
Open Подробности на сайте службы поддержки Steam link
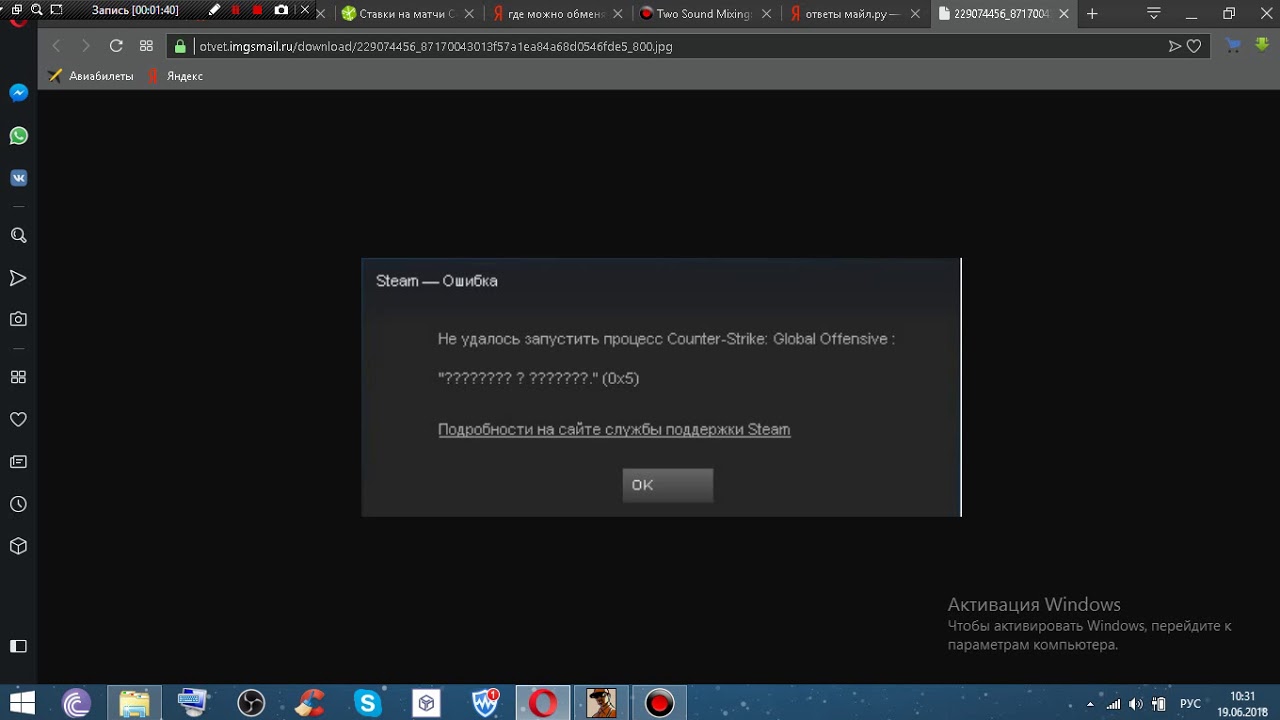[614, 429]
